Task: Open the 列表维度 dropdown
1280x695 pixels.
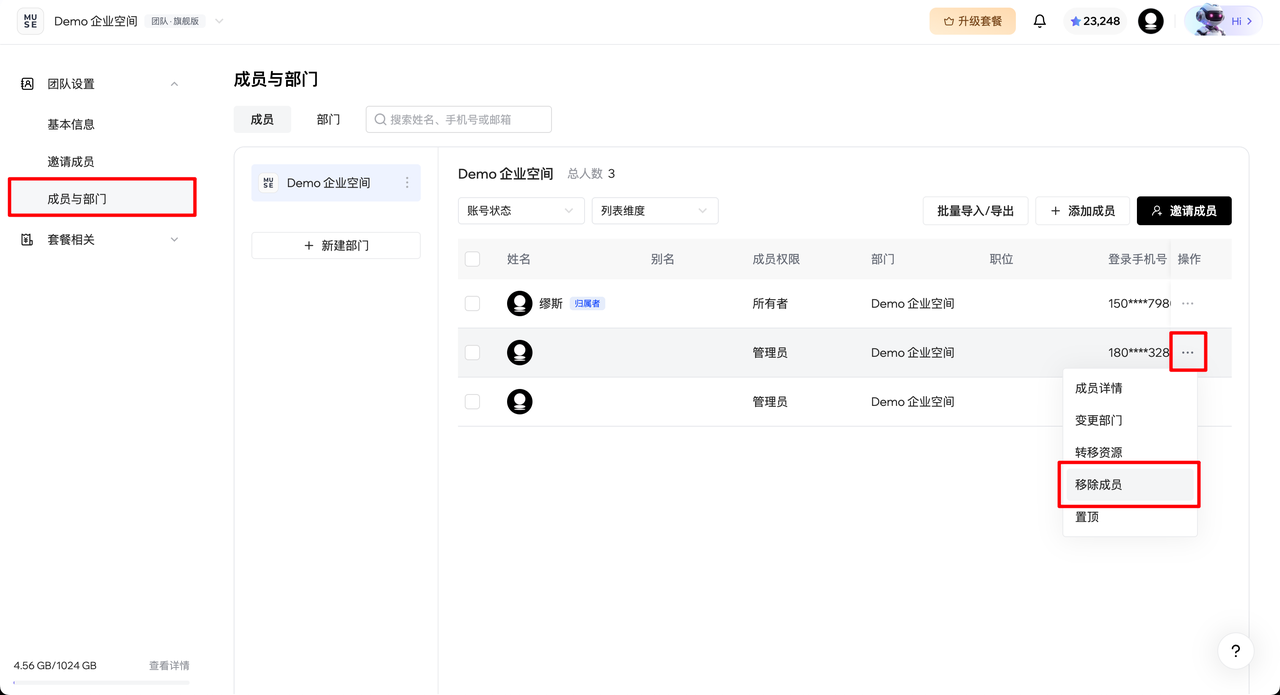Action: [654, 210]
